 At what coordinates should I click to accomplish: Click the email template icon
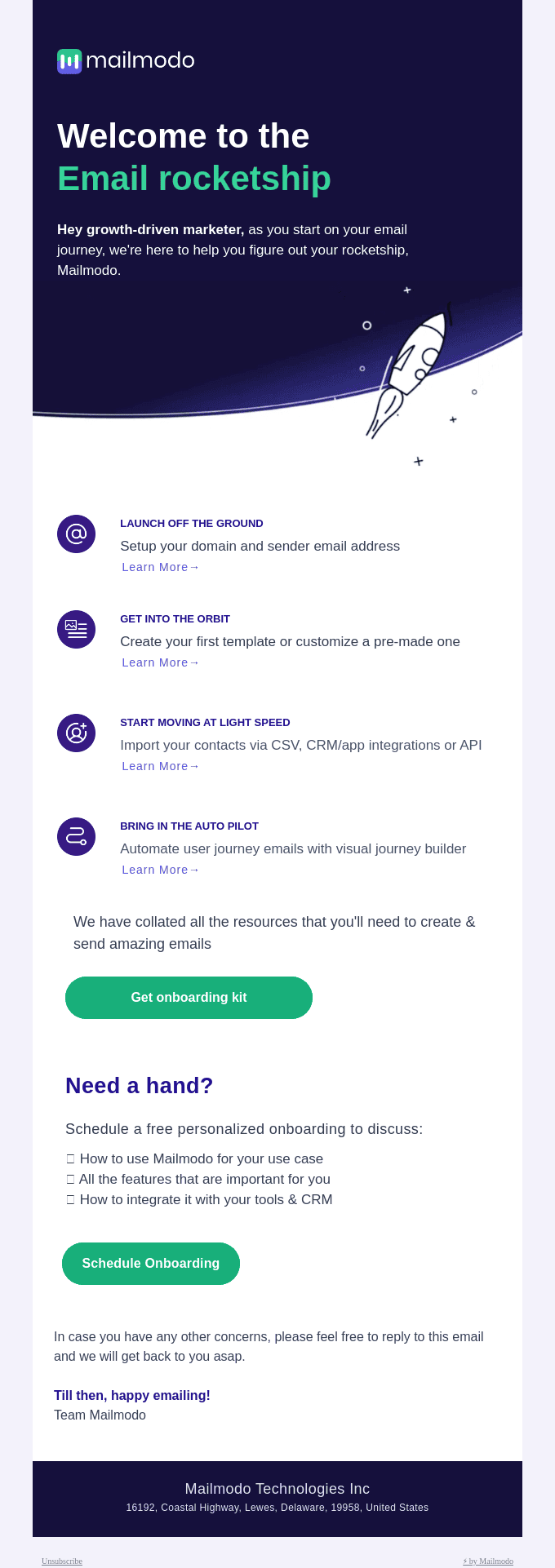click(76, 629)
